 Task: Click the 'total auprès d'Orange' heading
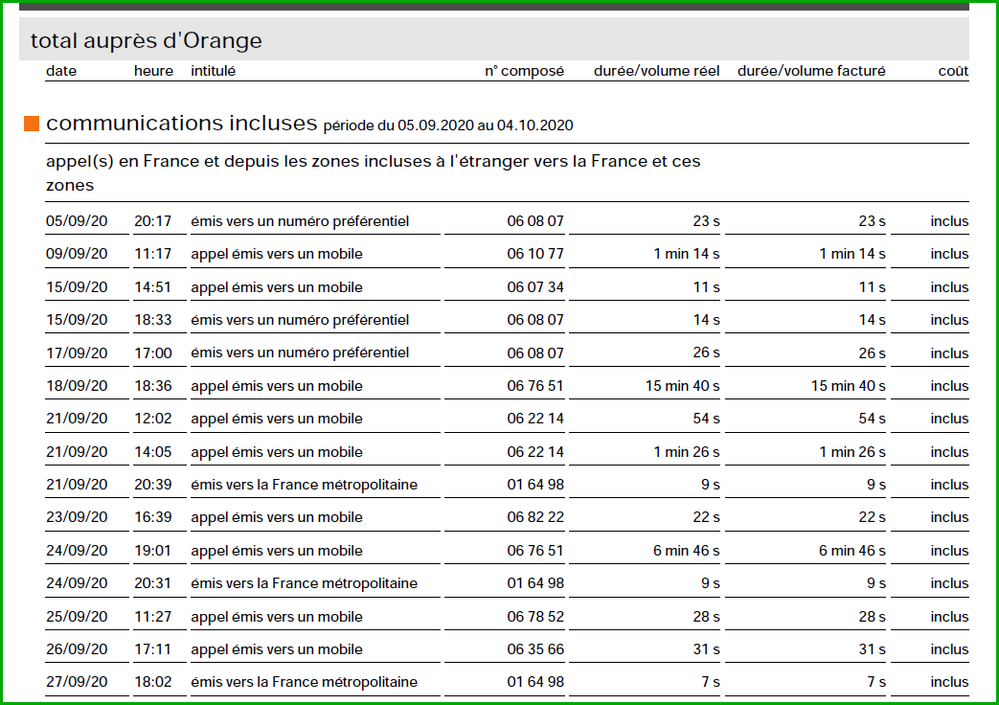(146, 41)
